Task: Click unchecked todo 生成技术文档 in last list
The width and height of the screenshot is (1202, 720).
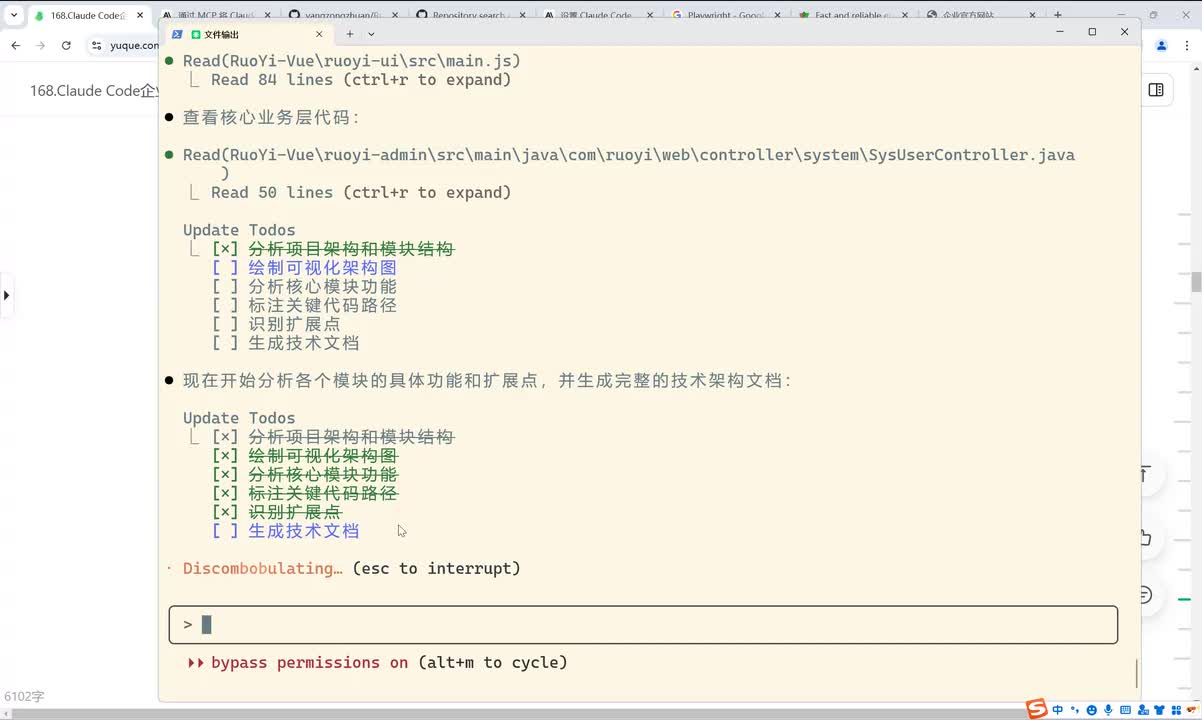Action: [x=303, y=531]
